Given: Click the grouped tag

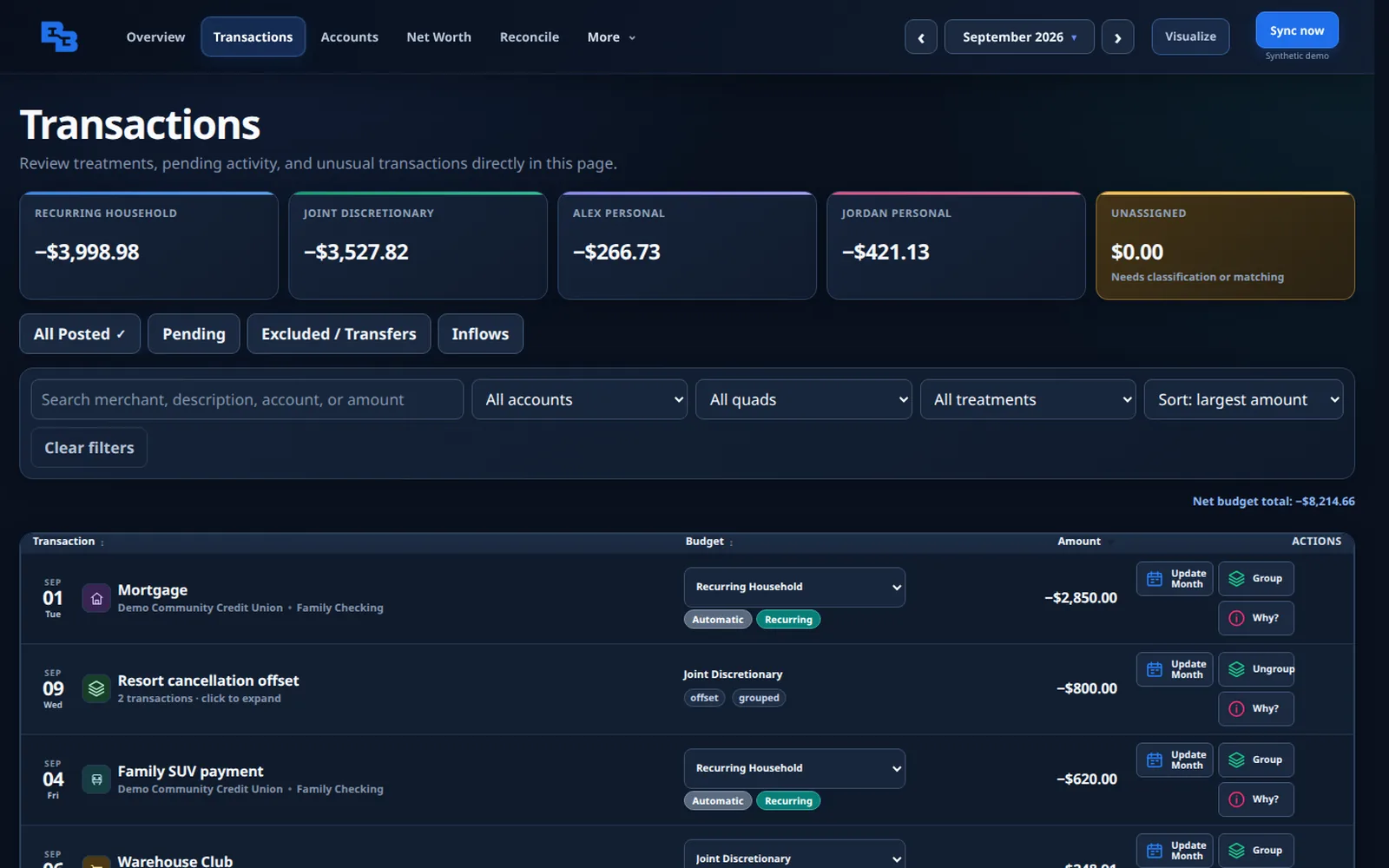Looking at the screenshot, I should pos(759,698).
